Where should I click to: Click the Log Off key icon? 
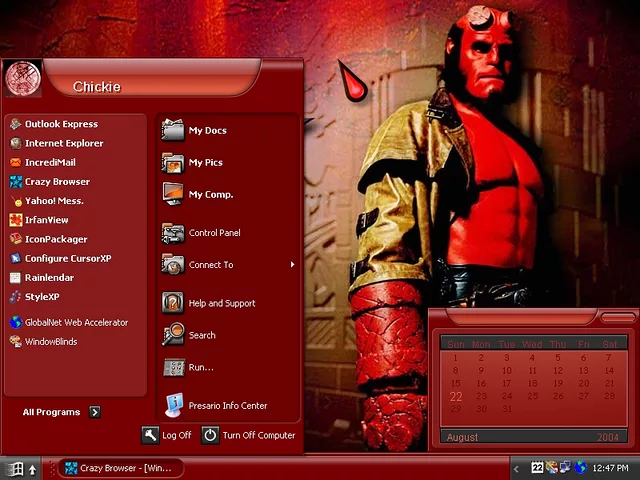(150, 435)
